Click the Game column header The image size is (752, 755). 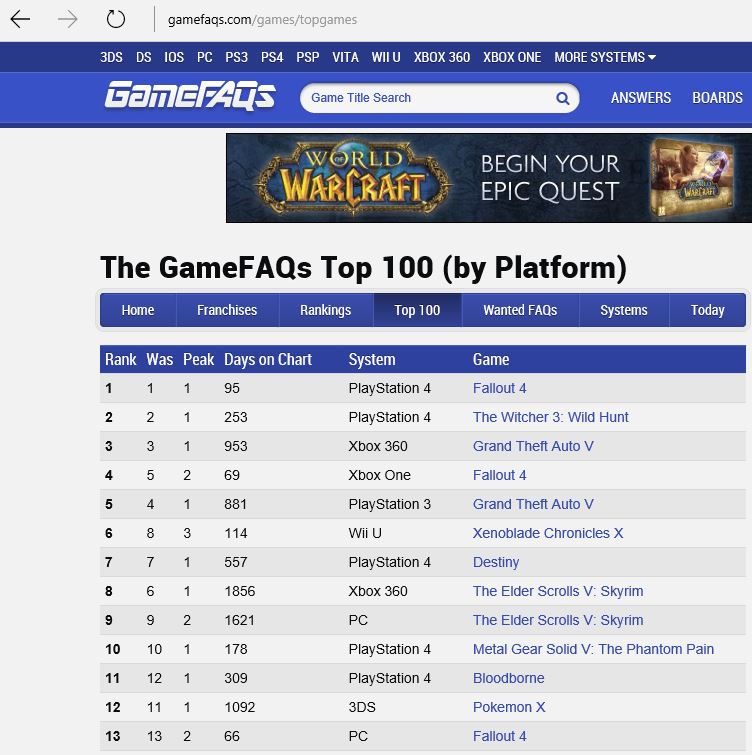[491, 359]
